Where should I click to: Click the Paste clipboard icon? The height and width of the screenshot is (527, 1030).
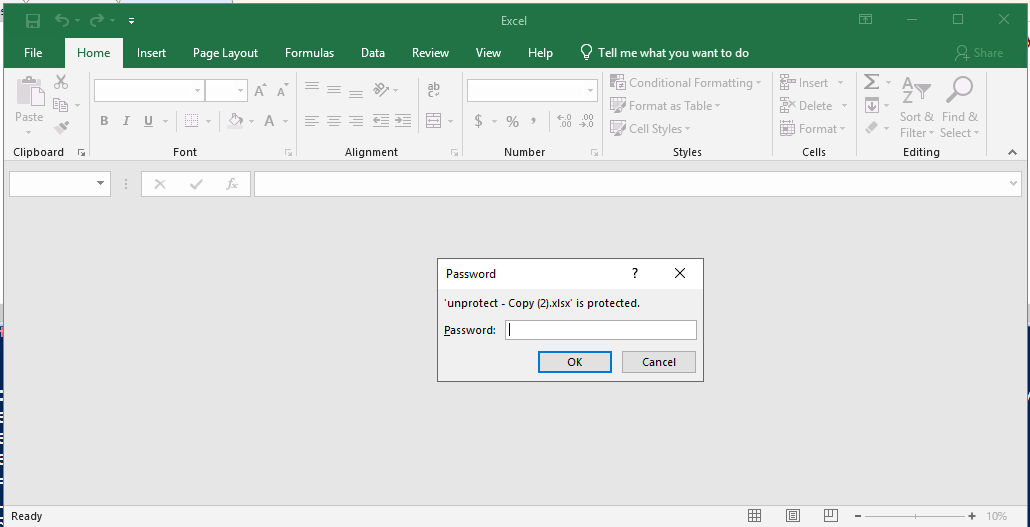(29, 93)
